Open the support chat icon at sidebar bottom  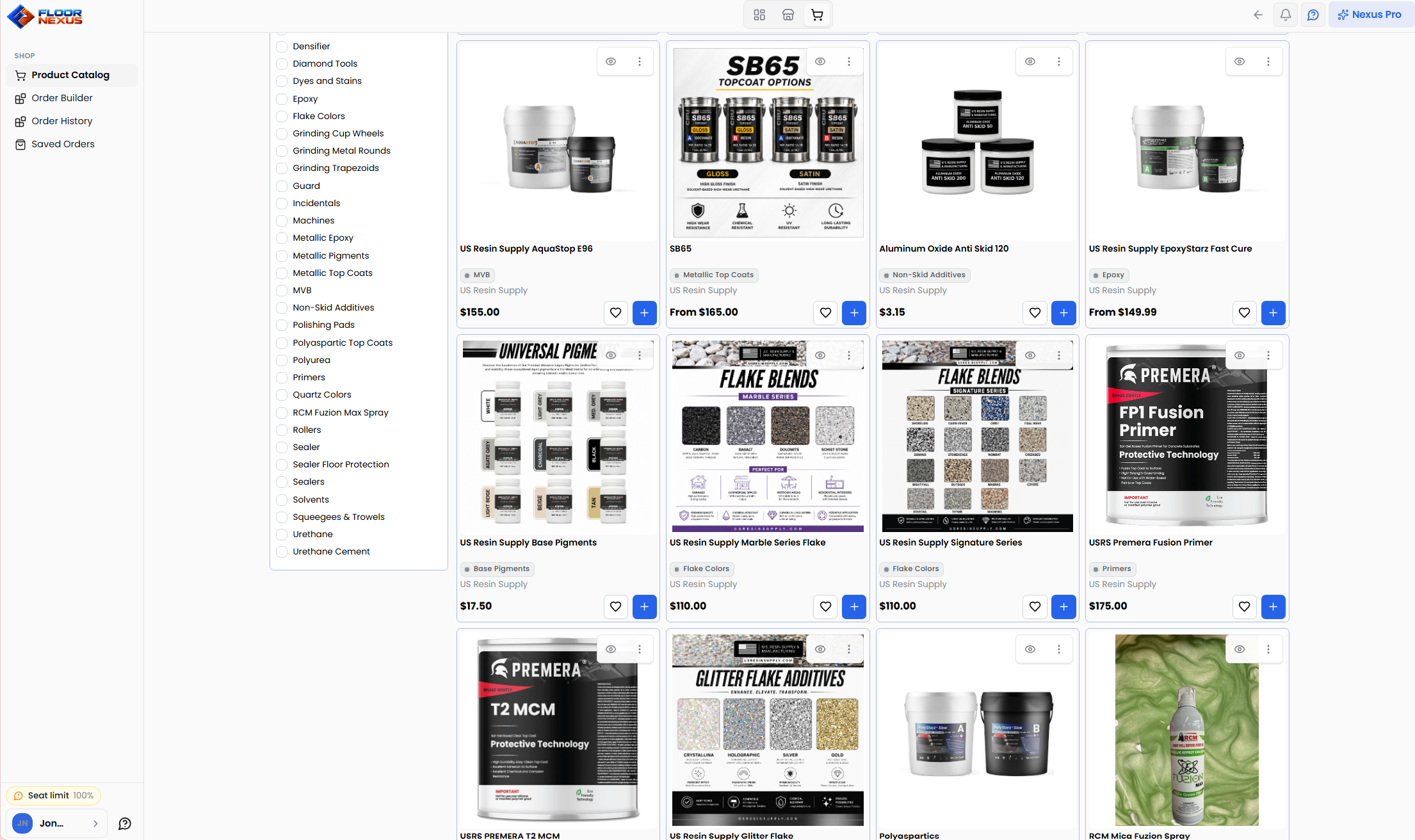125,823
